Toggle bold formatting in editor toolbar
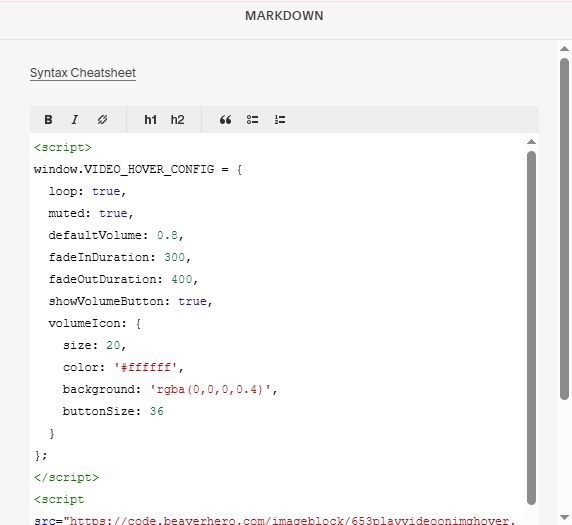This screenshot has height=525, width=572. [48, 120]
